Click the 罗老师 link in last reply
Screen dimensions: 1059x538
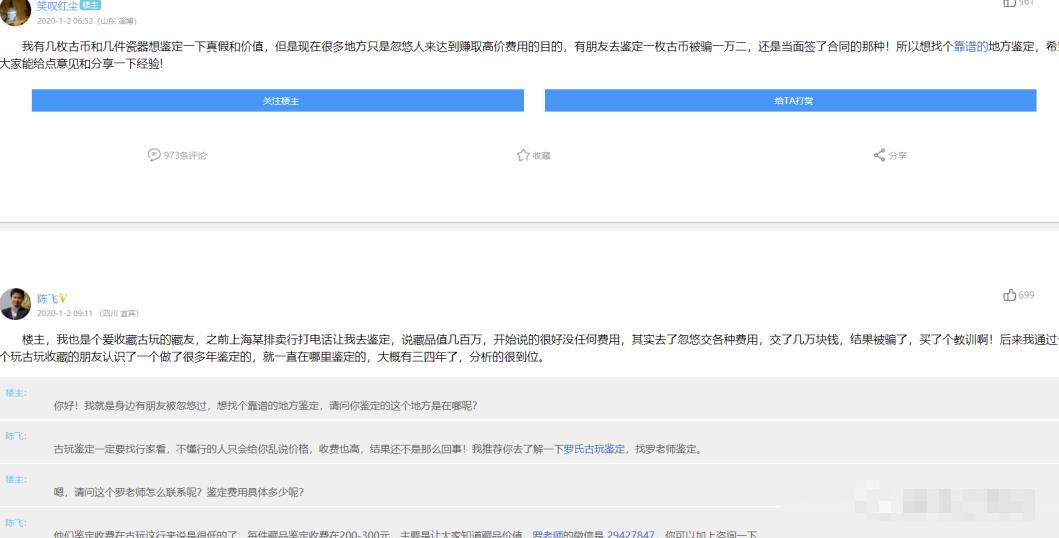(549, 533)
